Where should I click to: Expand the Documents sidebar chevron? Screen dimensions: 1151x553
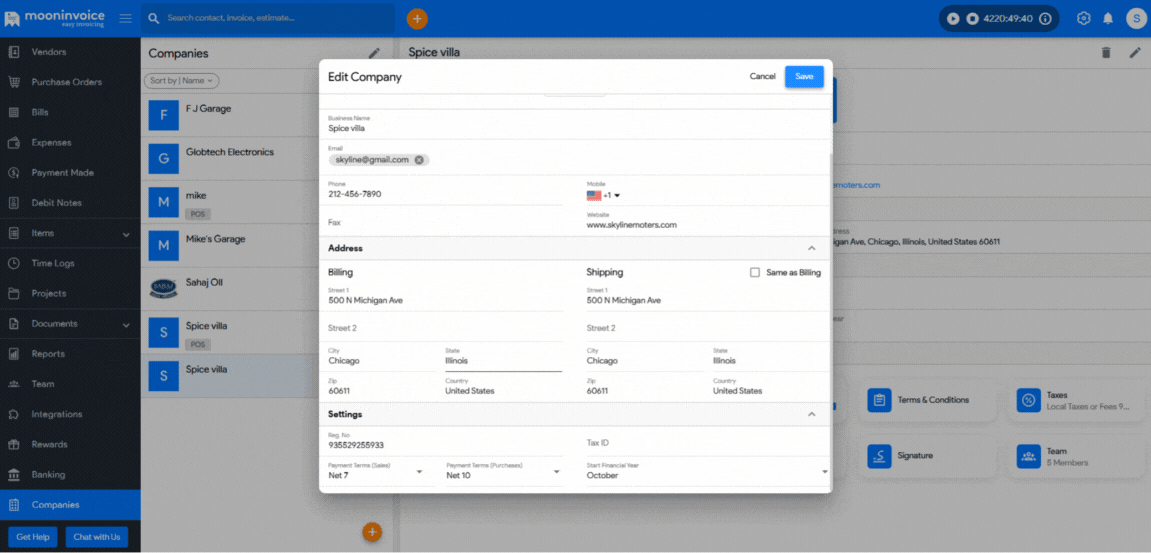coord(126,325)
